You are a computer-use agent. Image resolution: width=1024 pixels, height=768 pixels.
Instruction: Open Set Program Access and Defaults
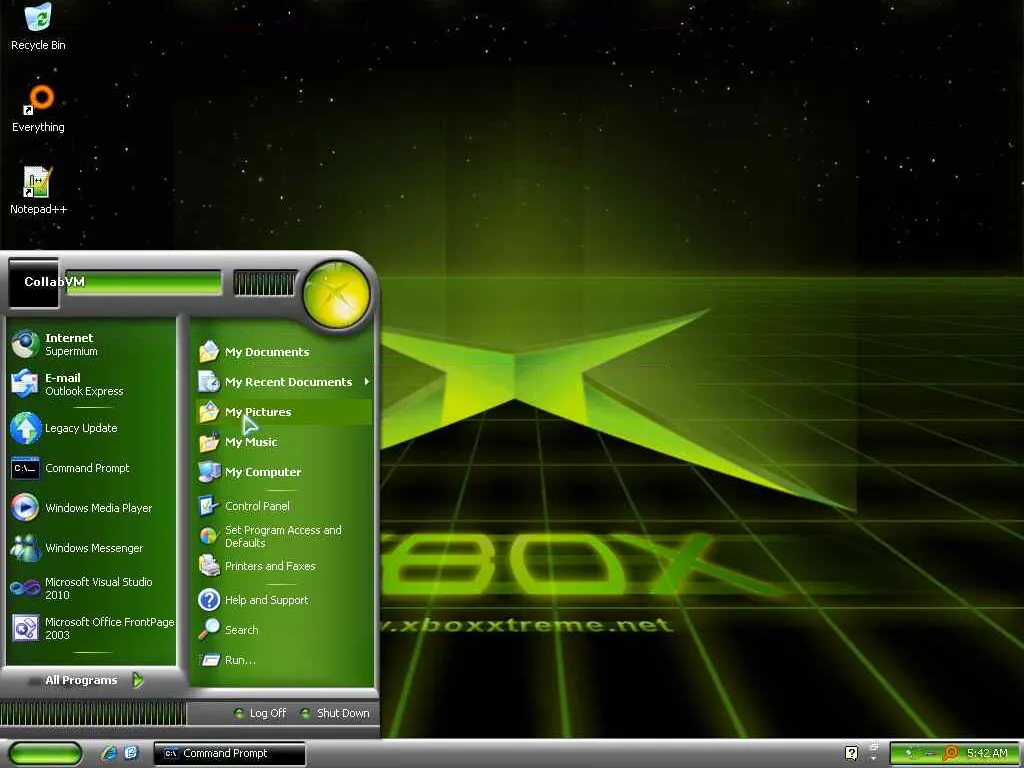(x=284, y=536)
